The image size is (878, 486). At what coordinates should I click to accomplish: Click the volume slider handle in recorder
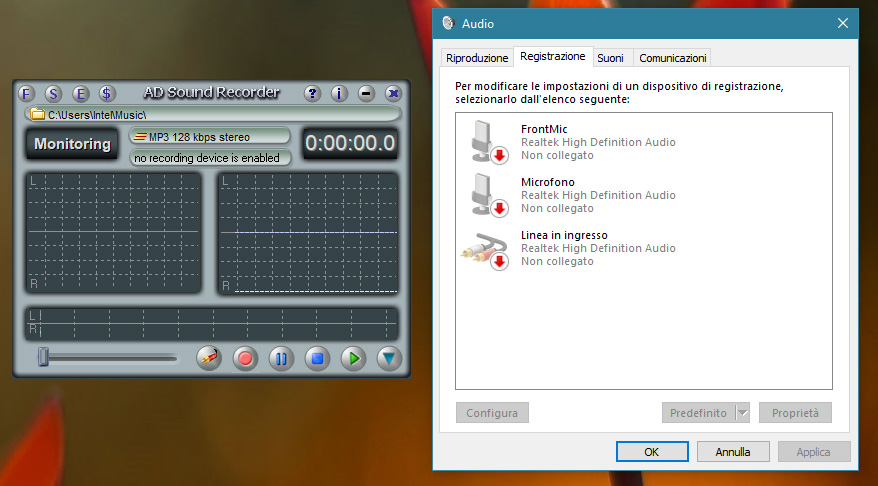pyautogui.click(x=43, y=357)
